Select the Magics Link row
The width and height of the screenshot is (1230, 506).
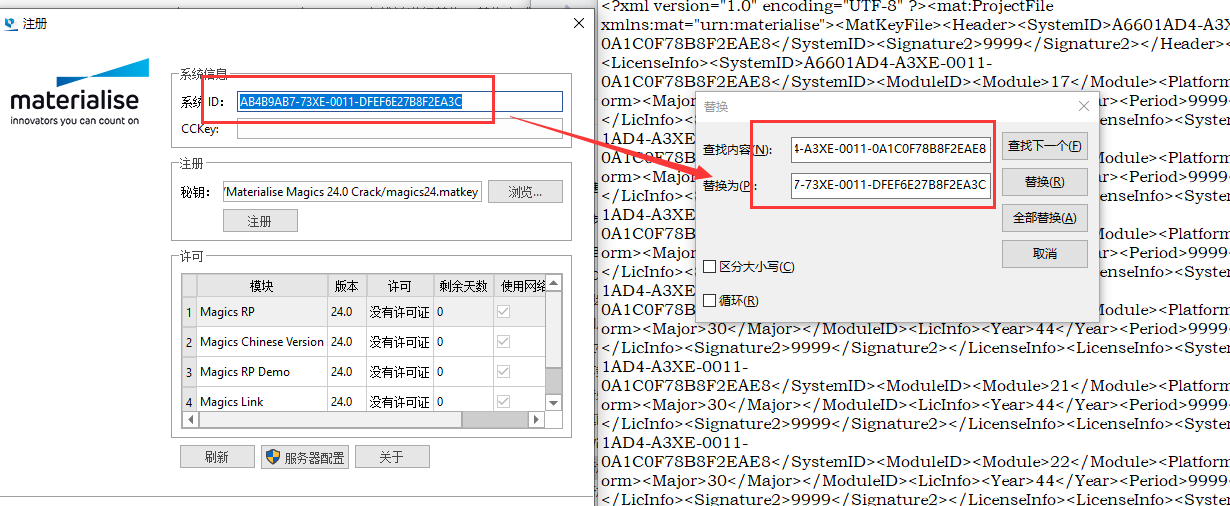pyautogui.click(x=364, y=401)
